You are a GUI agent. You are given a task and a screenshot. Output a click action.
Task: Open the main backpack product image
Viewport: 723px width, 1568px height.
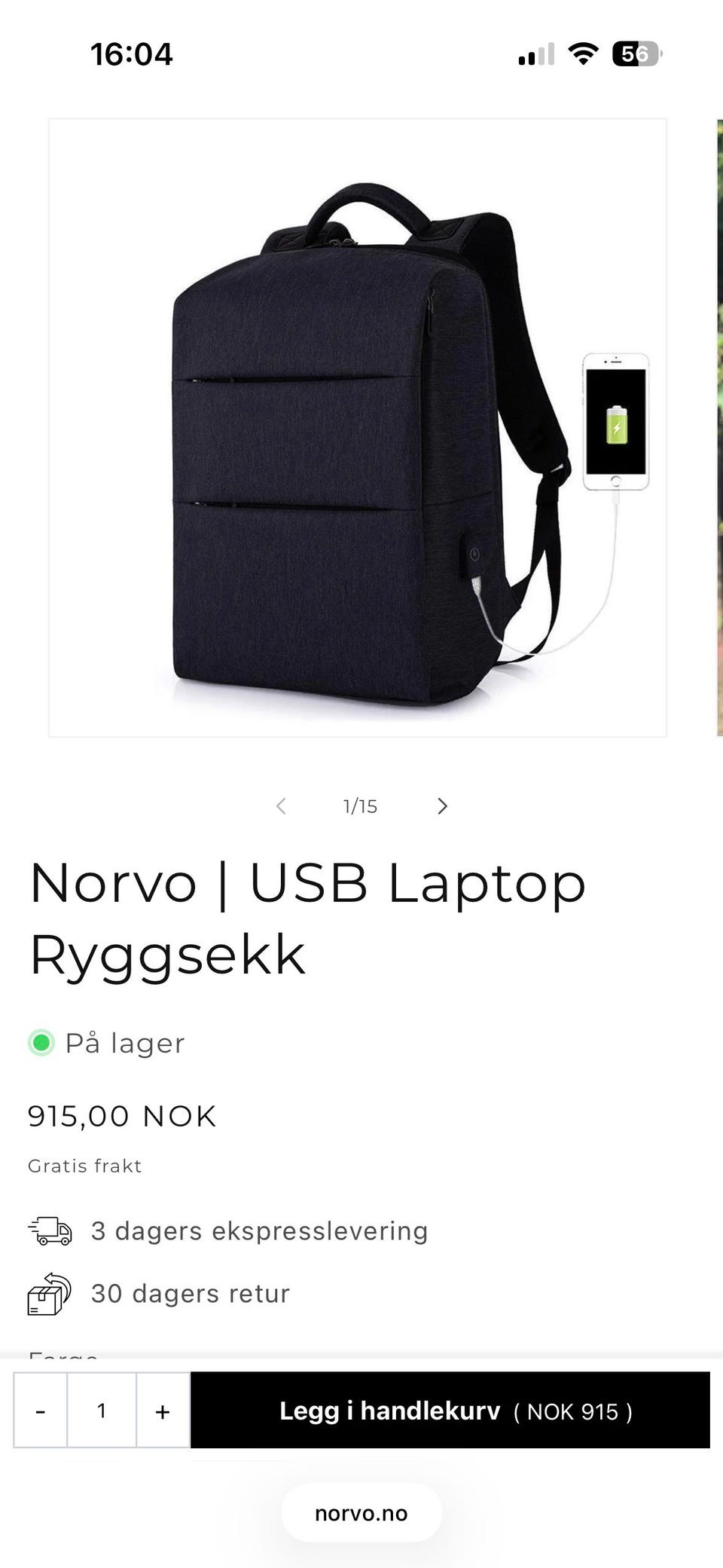(358, 427)
